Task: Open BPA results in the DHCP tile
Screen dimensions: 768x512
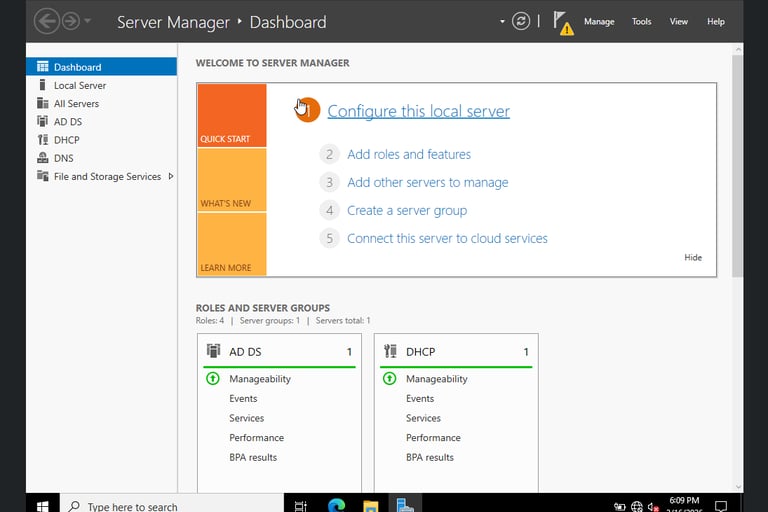Action: click(x=430, y=457)
